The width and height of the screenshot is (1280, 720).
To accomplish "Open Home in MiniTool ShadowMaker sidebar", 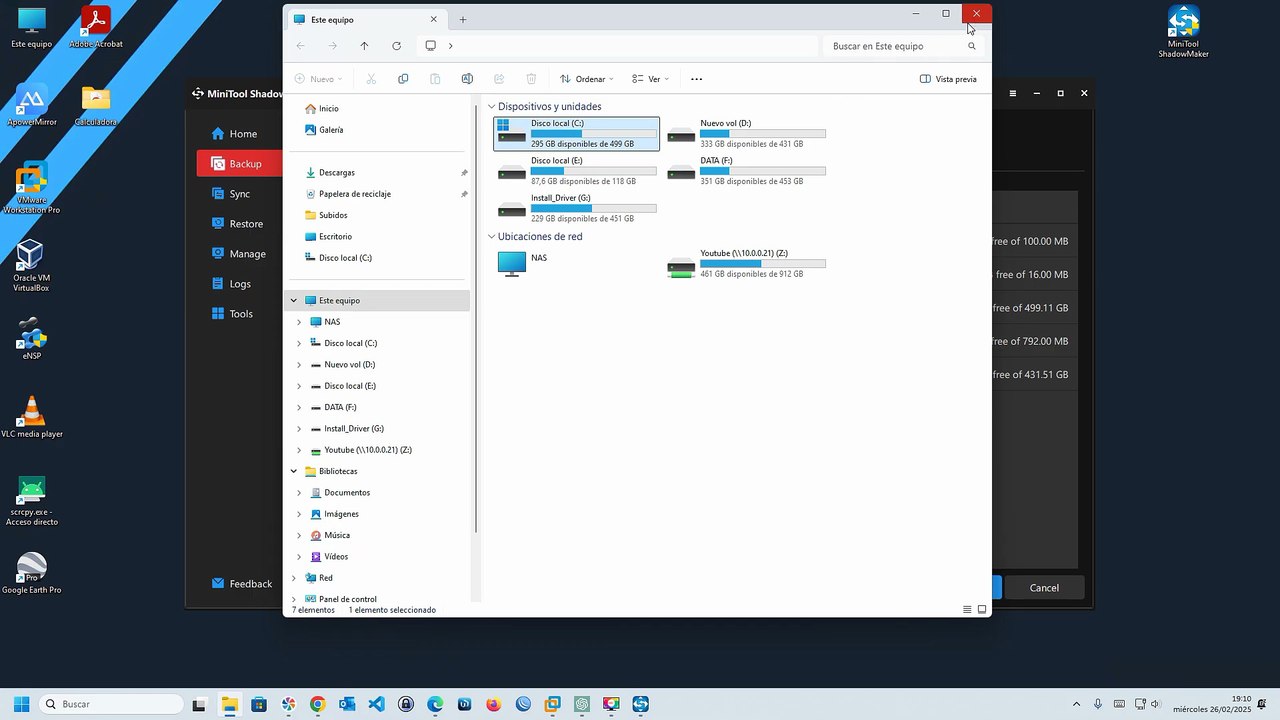I will coord(234,134).
